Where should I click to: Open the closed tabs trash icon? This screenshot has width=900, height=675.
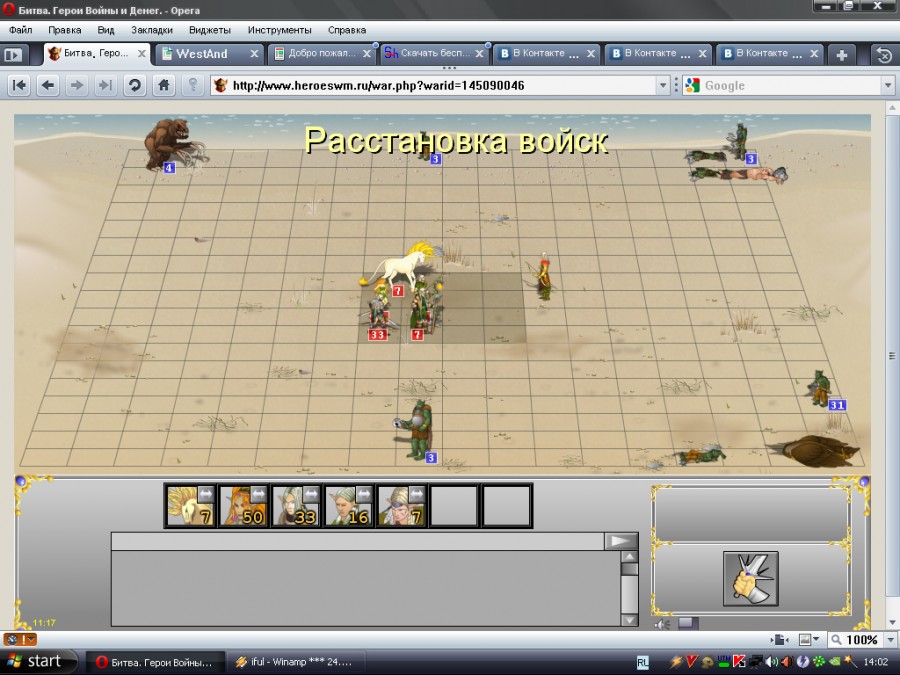(x=885, y=55)
